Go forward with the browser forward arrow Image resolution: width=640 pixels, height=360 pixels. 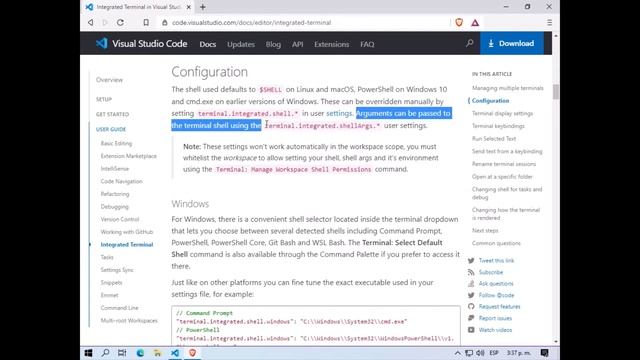[105, 22]
